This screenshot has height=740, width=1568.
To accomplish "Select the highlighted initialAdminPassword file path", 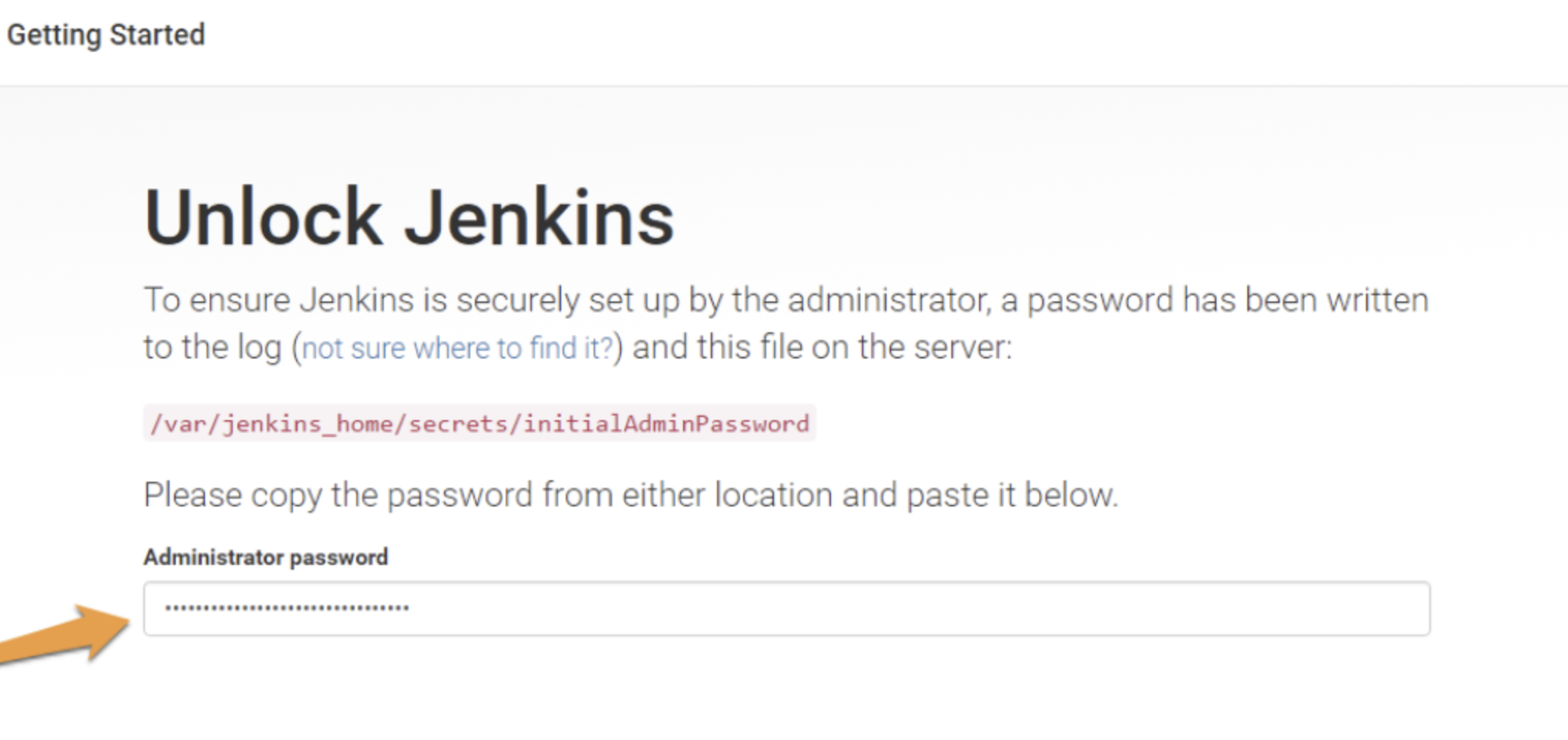I will click(x=478, y=422).
